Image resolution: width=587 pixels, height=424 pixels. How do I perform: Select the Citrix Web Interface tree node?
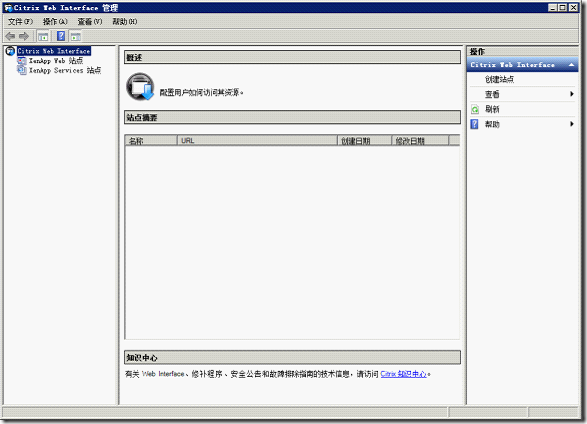[x=54, y=51]
